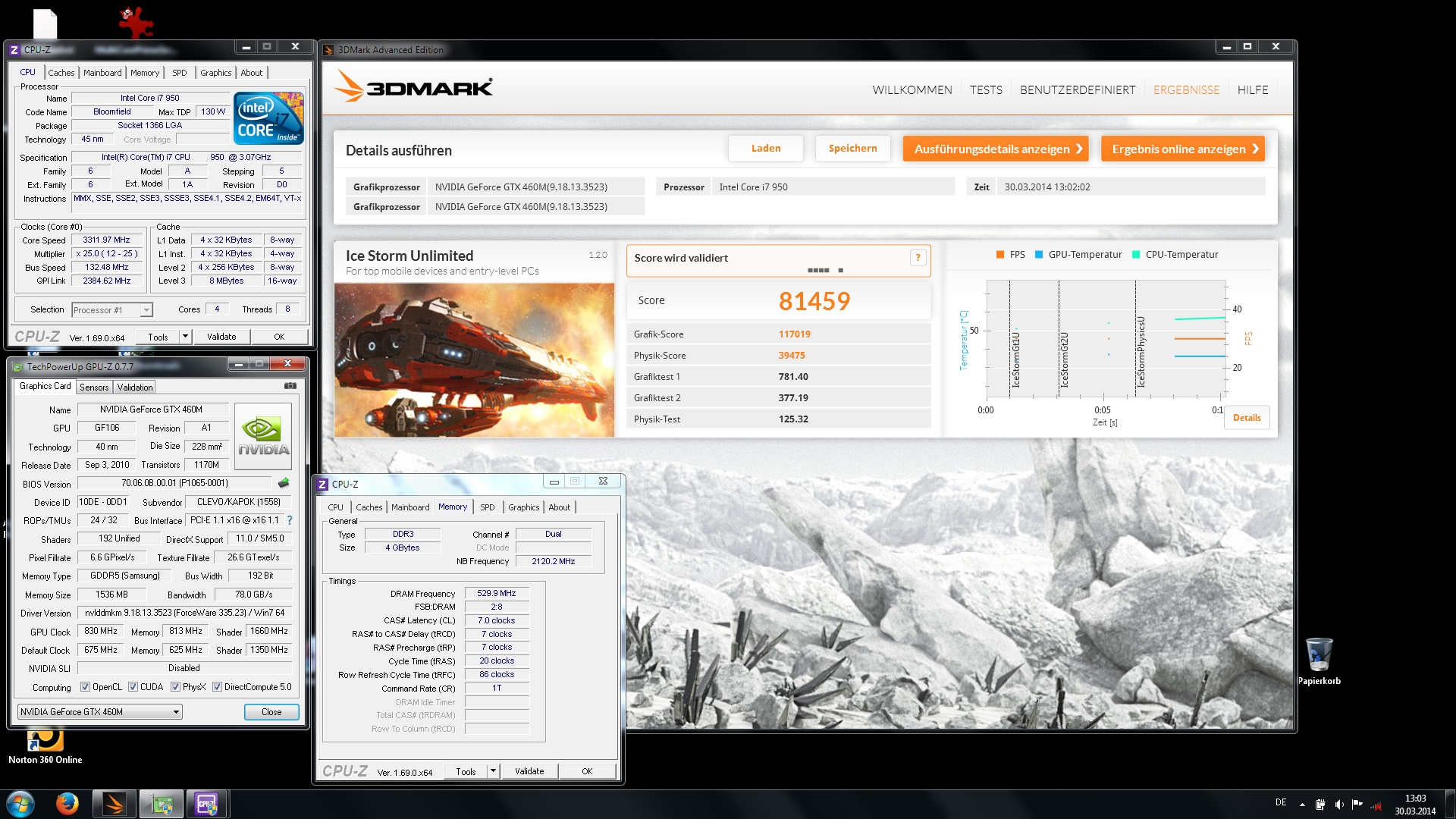The width and height of the screenshot is (1456, 819).
Task: Switch to the Validation tab in GPU-Z
Action: point(135,387)
